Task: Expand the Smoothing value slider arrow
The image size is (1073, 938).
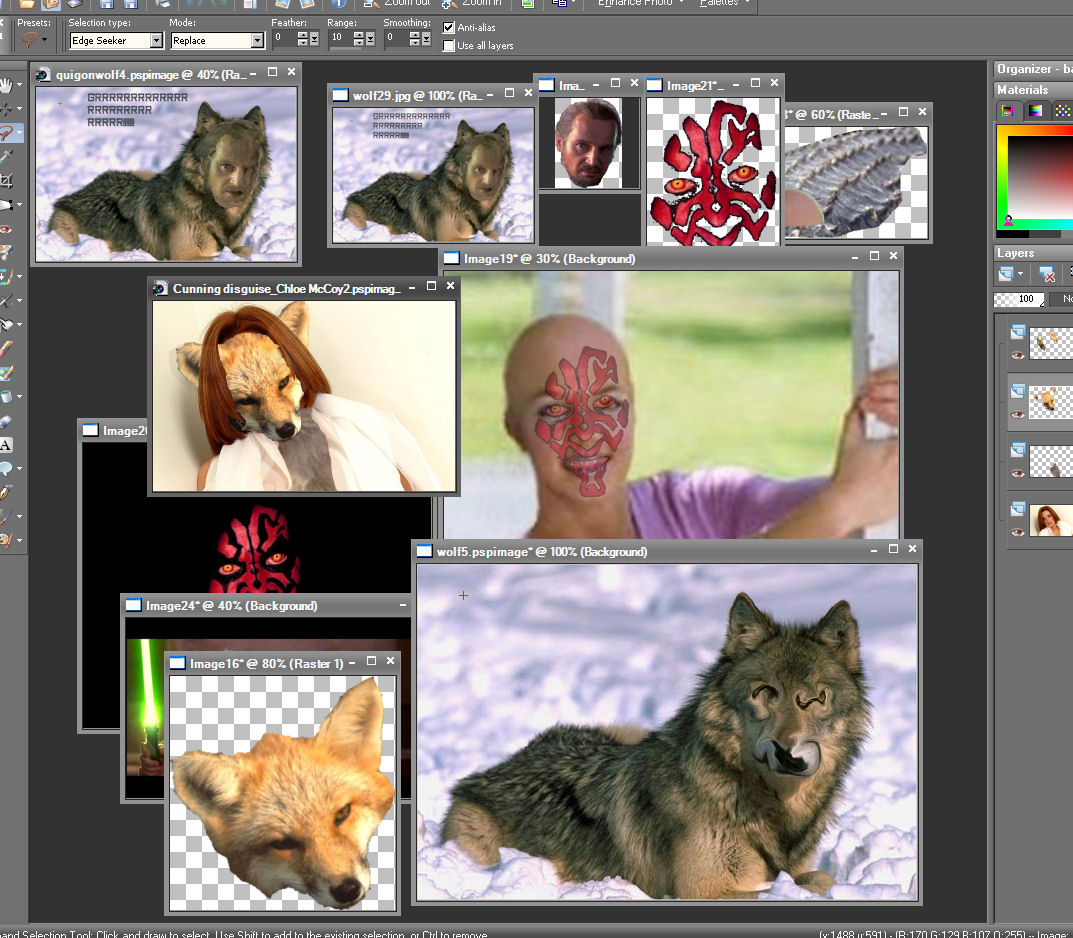Action: [426, 39]
